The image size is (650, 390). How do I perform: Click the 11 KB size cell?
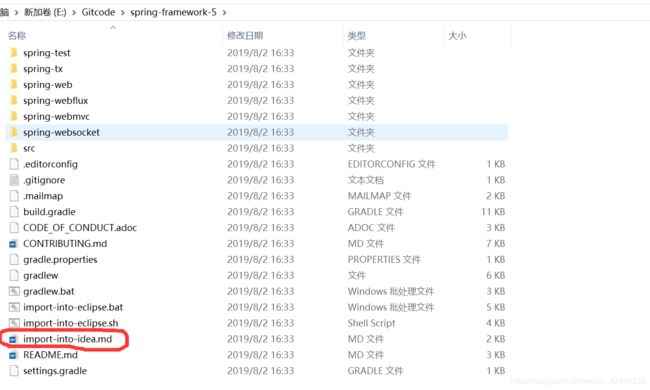pos(493,212)
